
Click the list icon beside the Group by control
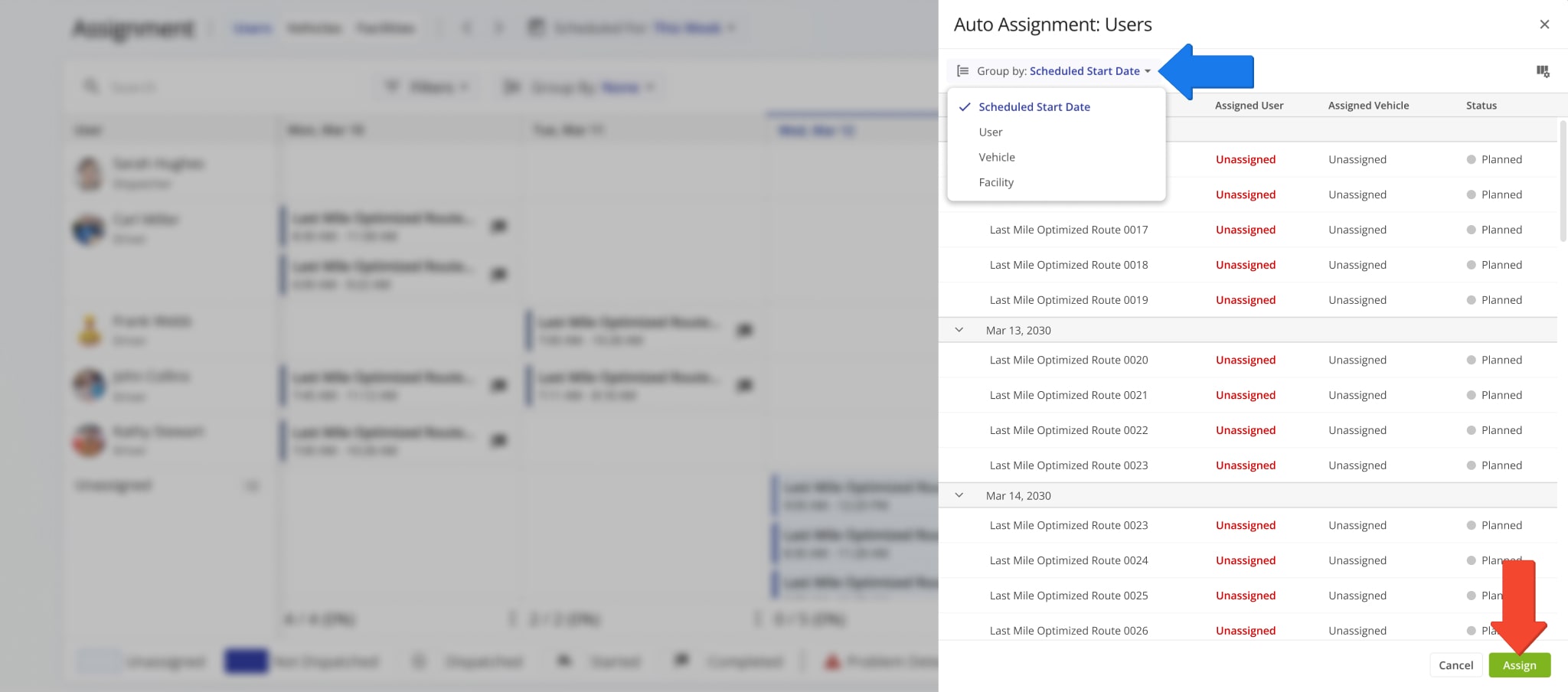pos(962,70)
